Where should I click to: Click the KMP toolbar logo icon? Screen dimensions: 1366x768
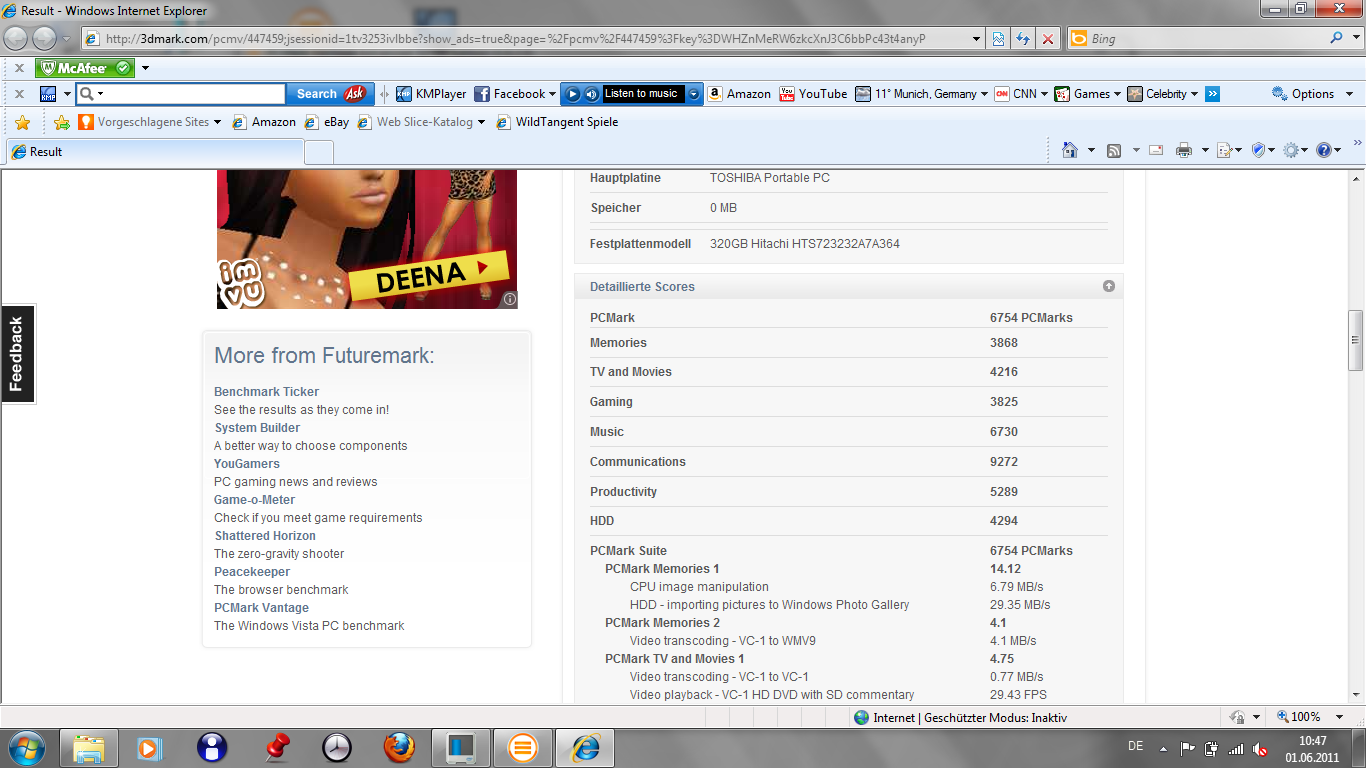48,94
